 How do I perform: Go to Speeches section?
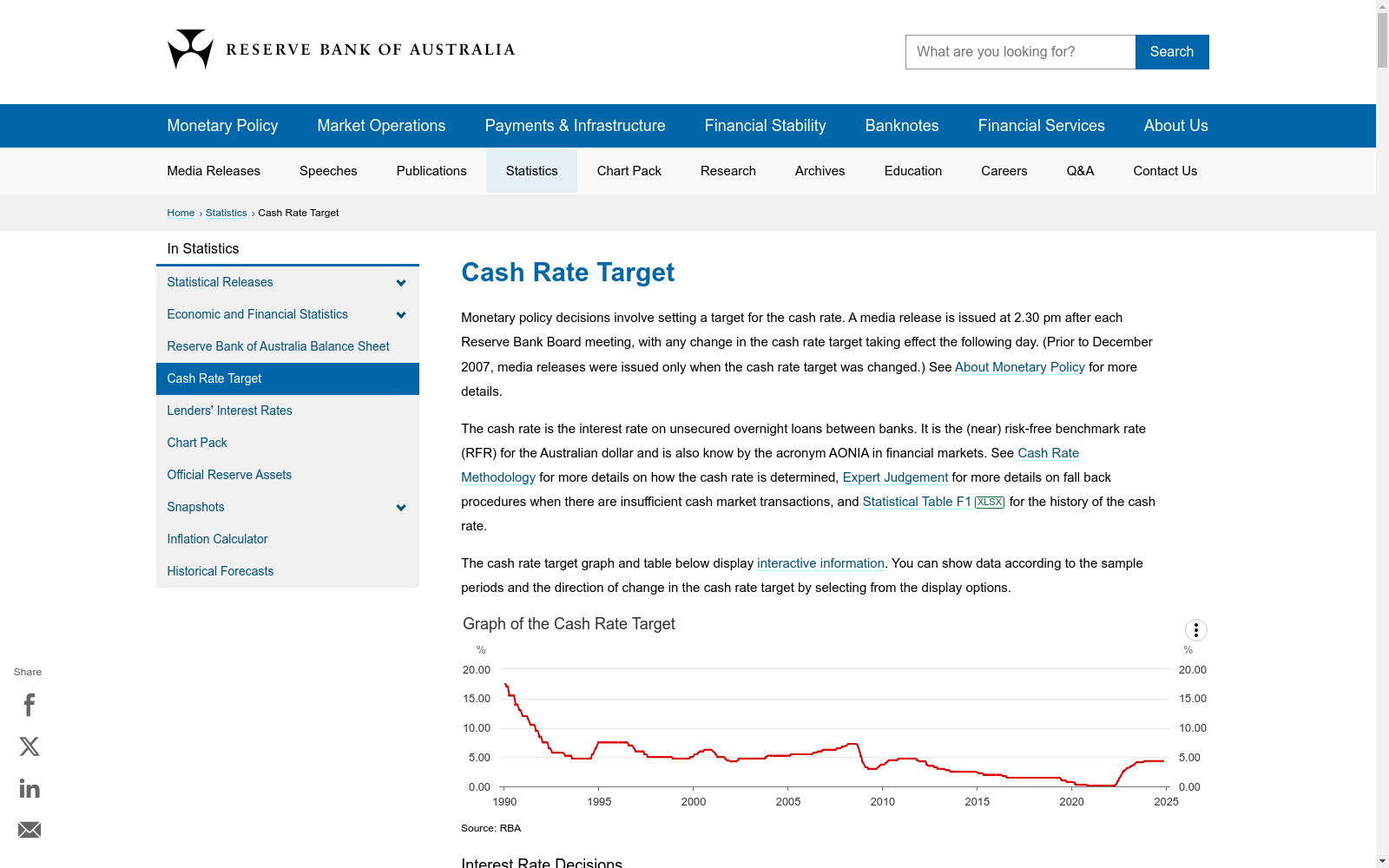pyautogui.click(x=328, y=171)
